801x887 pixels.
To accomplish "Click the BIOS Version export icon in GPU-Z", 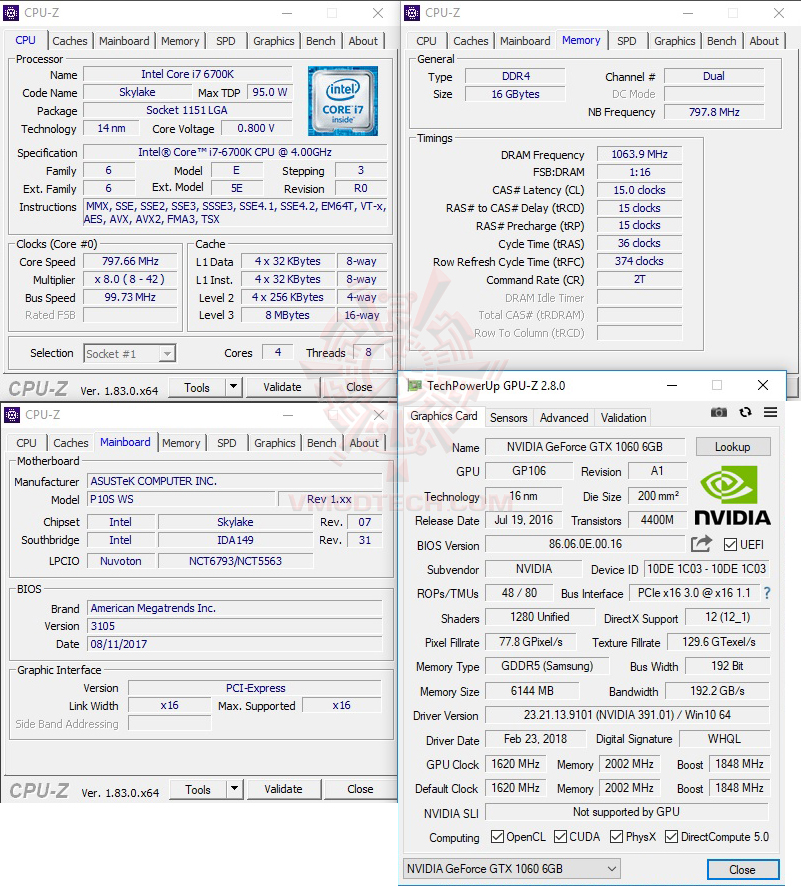I will [x=700, y=544].
